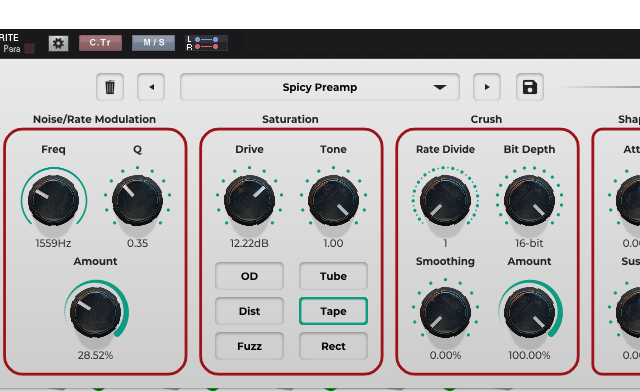
Task: Click the Noise/Rate Modulation Amount knob
Action: click(96, 312)
